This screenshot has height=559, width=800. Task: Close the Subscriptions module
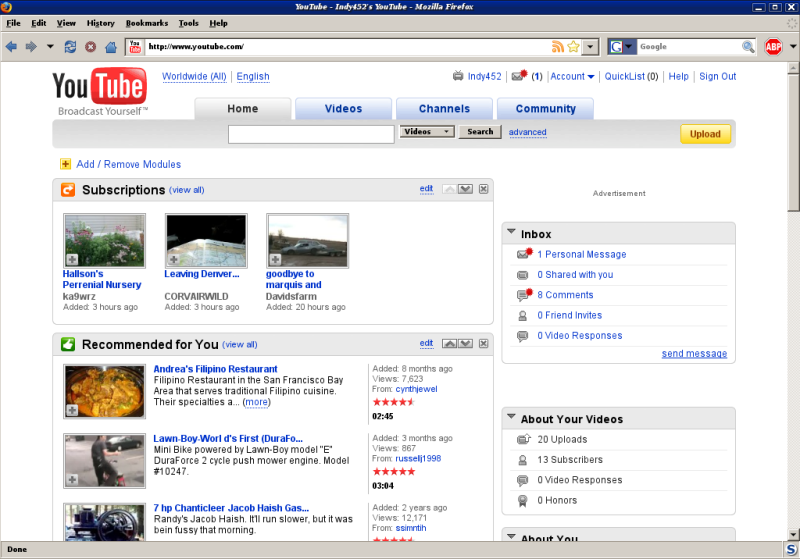483,189
